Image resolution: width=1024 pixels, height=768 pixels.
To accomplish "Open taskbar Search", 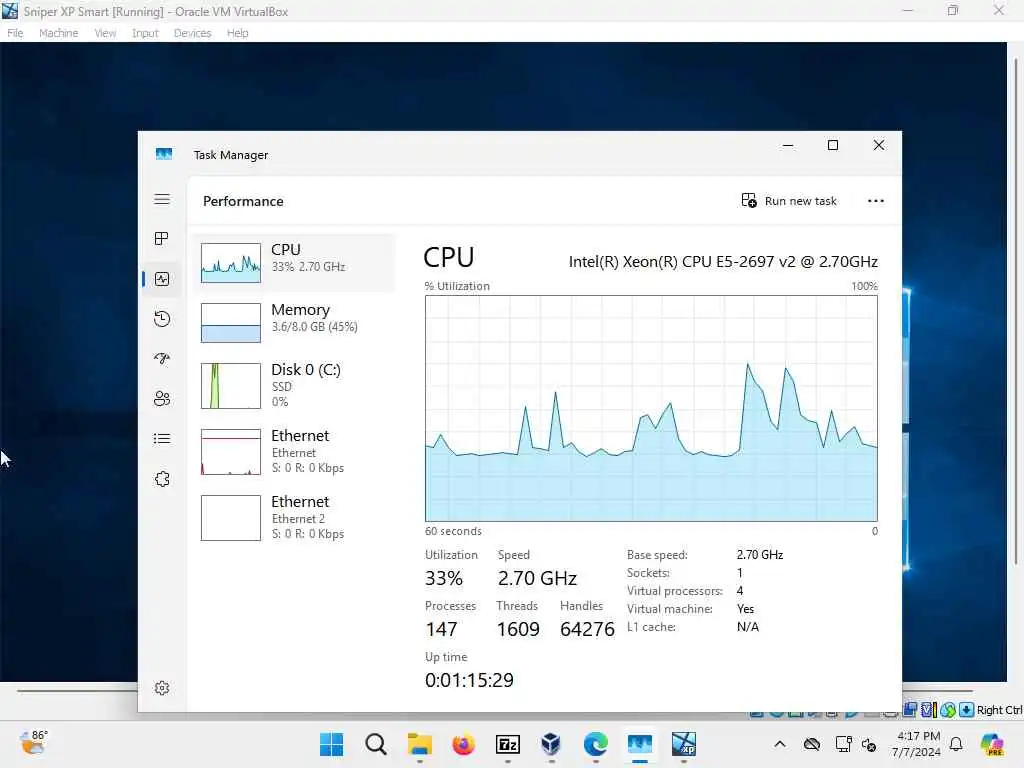I will click(x=376, y=744).
